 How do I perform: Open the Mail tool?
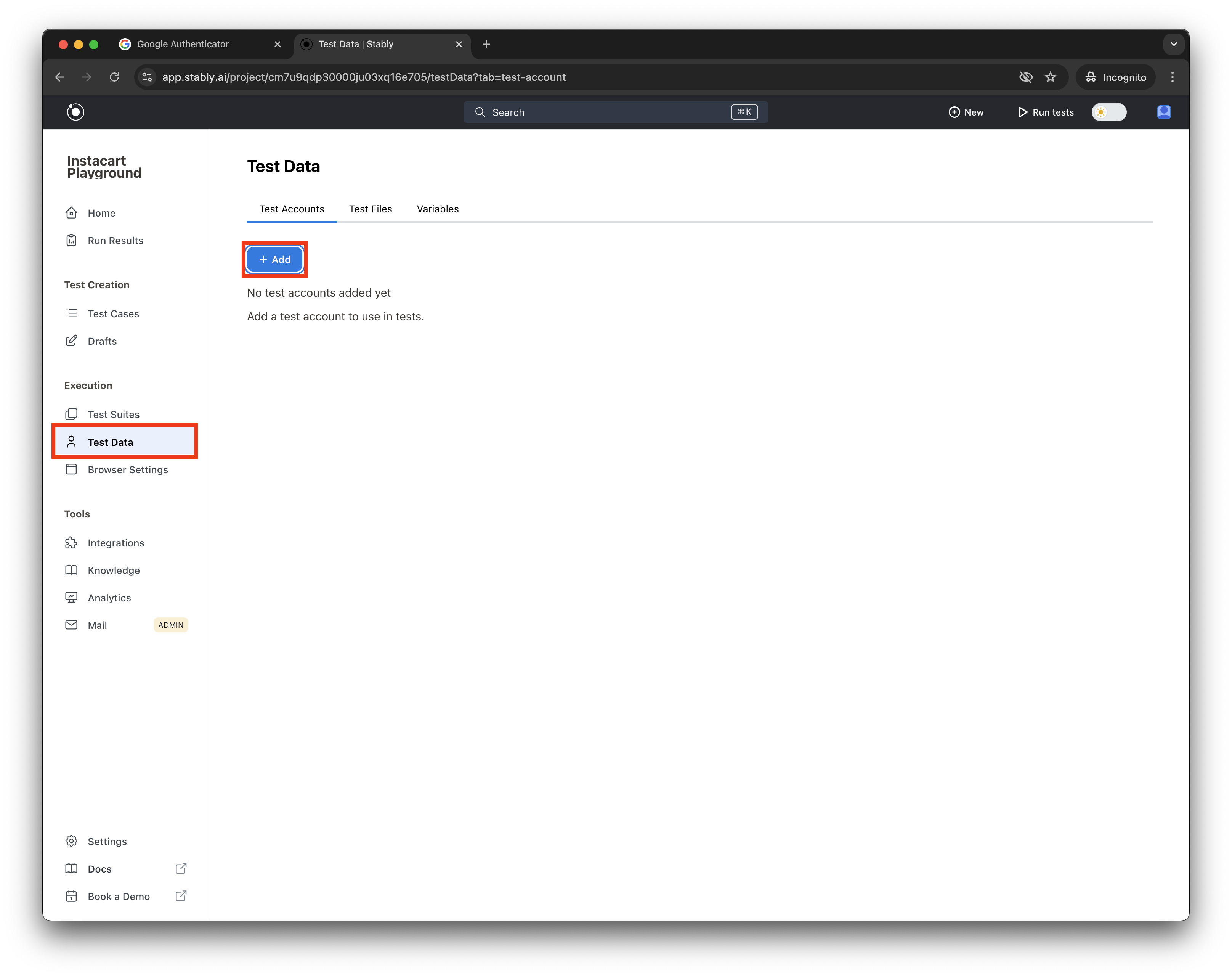click(97, 625)
